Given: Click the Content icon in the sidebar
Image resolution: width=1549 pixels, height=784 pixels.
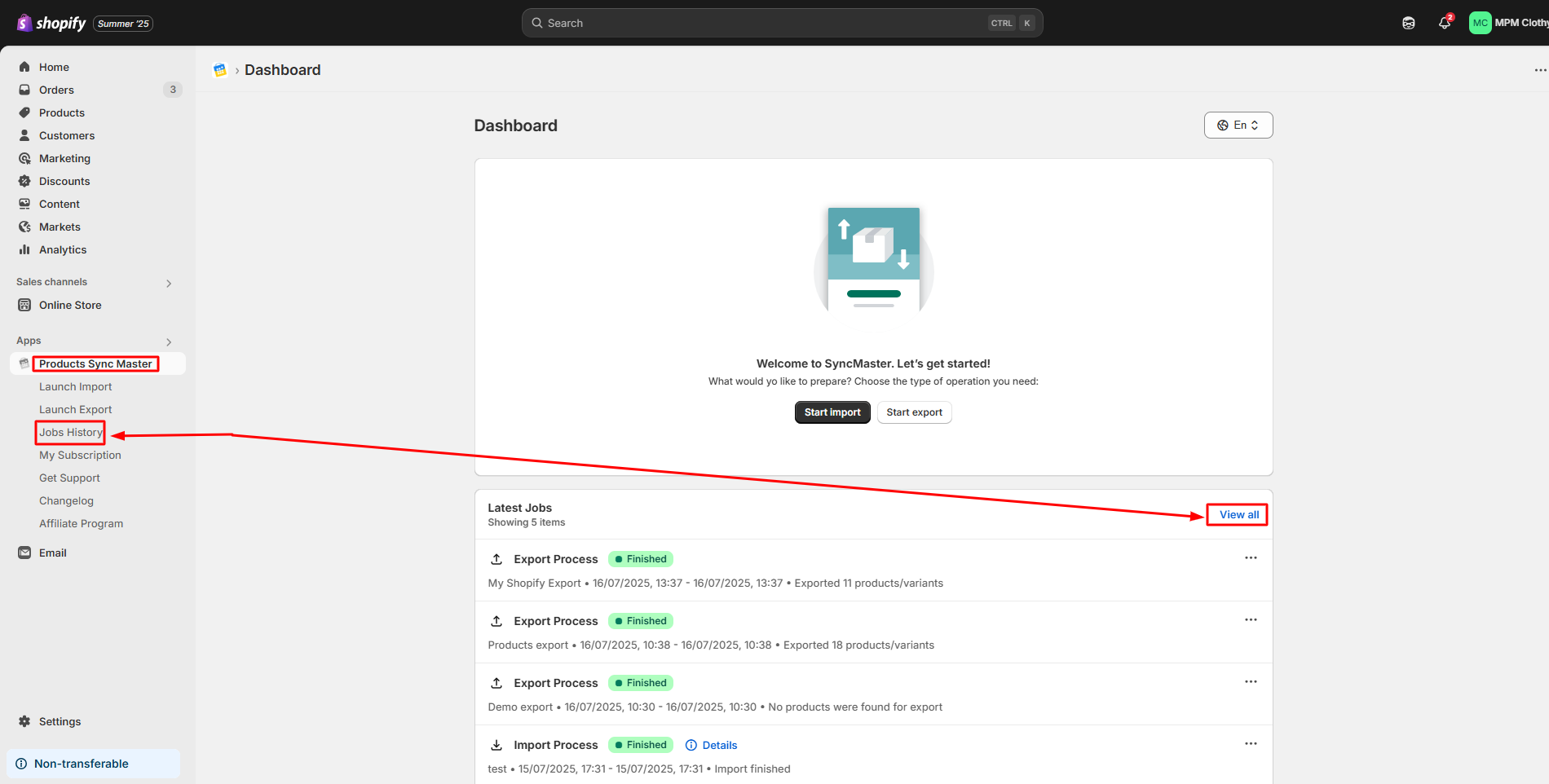Looking at the screenshot, I should (x=24, y=204).
